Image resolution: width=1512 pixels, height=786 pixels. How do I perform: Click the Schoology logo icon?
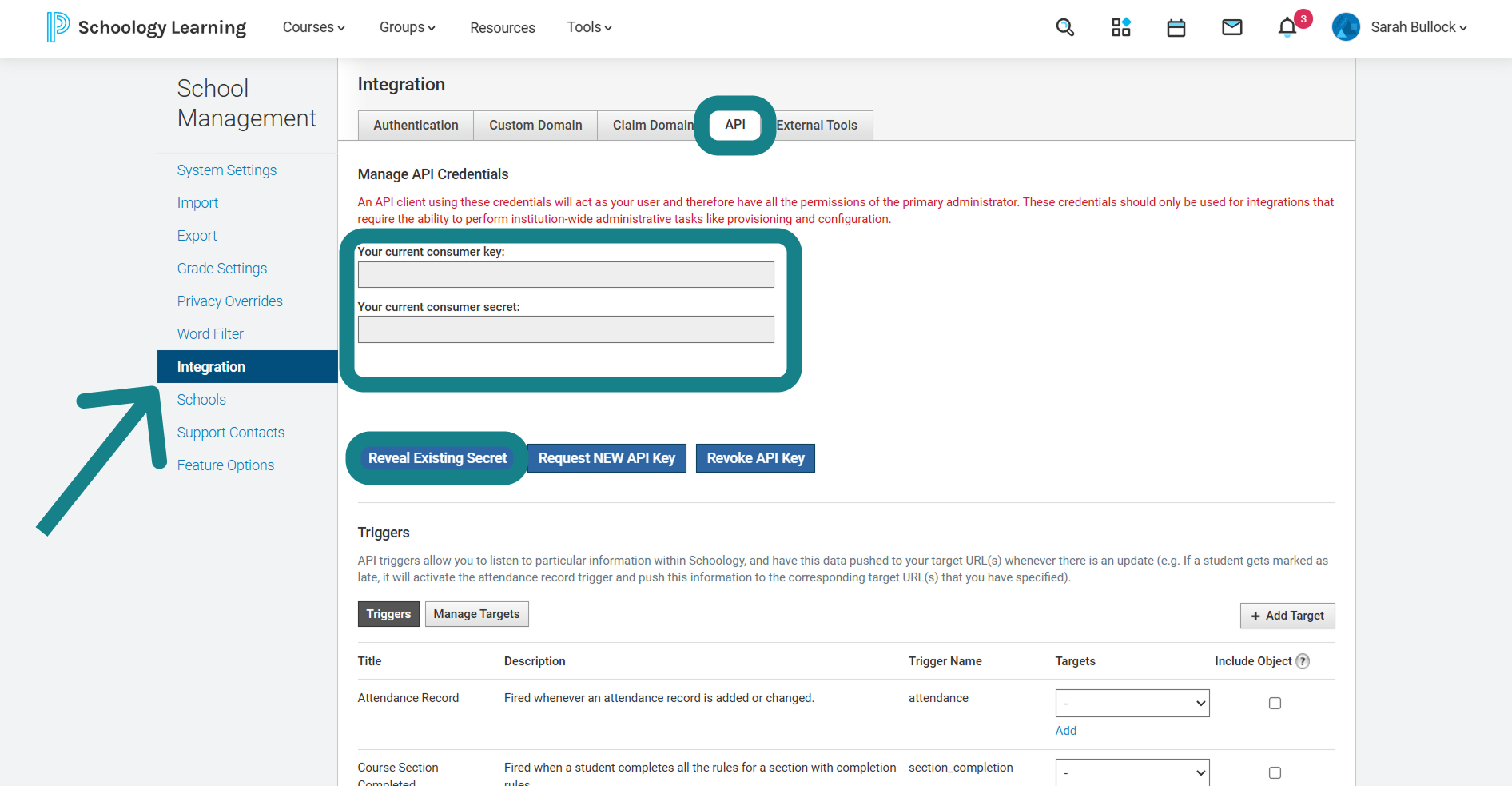(x=58, y=27)
